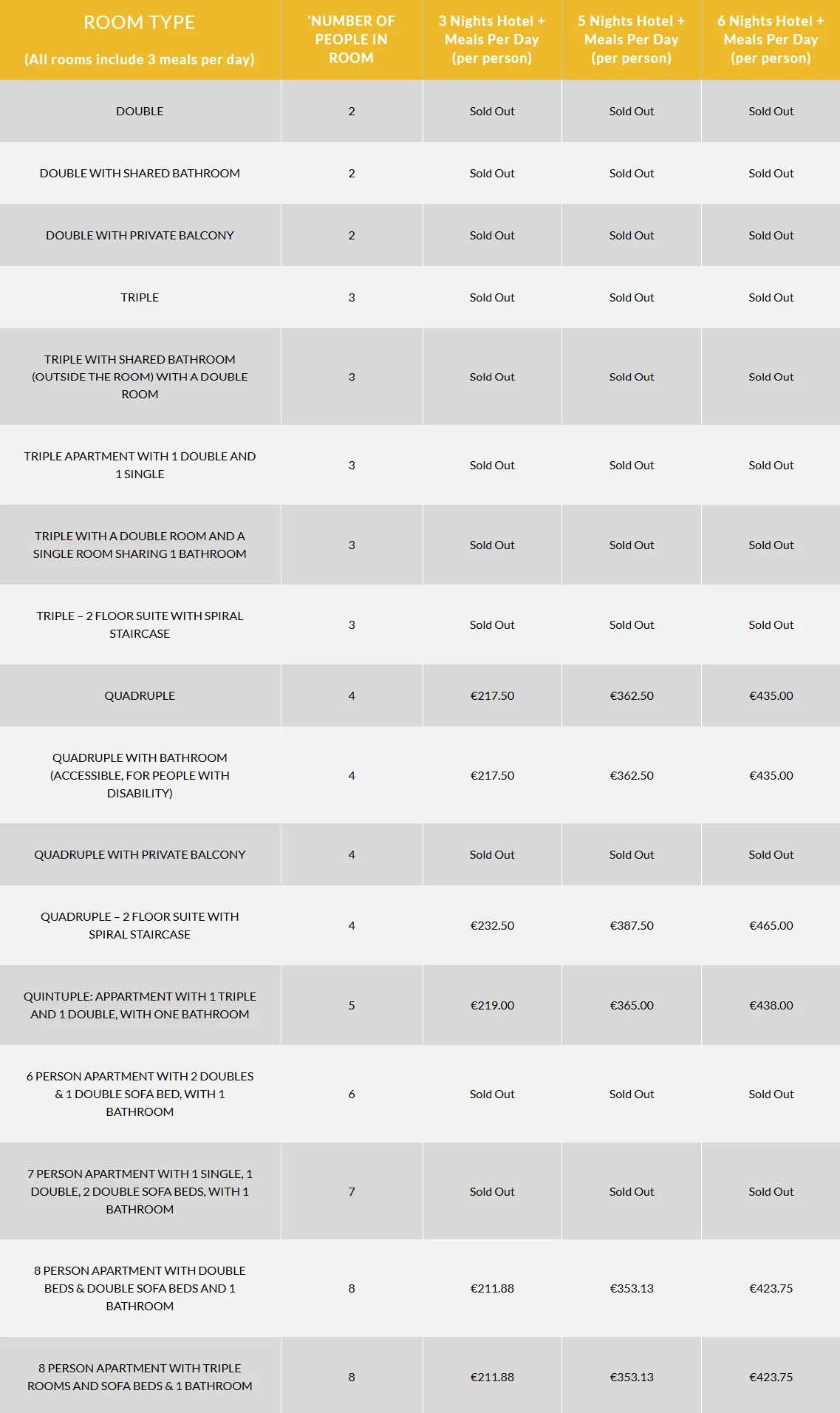
Task: Click the 7 PERSON APARTMENT room label
Action: [x=140, y=1191]
